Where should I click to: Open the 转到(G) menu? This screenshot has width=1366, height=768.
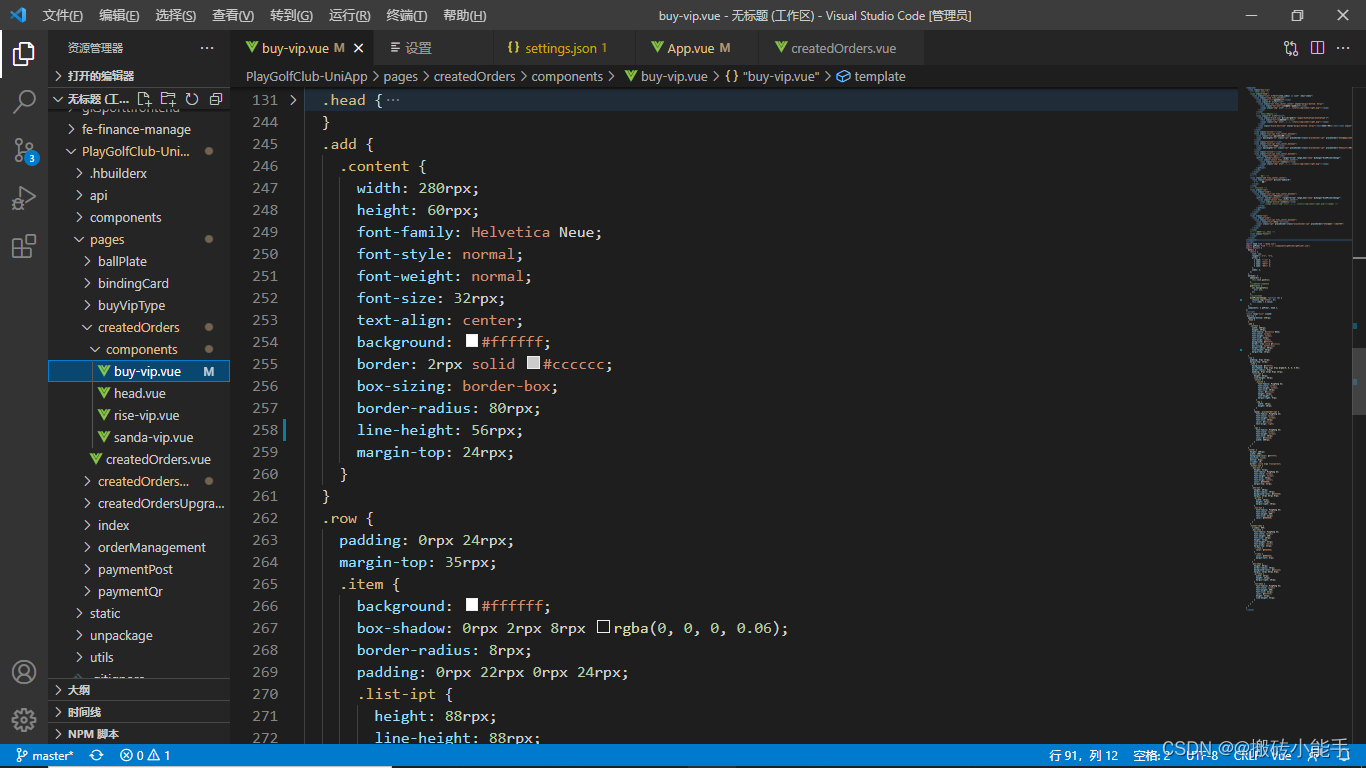pyautogui.click(x=291, y=15)
